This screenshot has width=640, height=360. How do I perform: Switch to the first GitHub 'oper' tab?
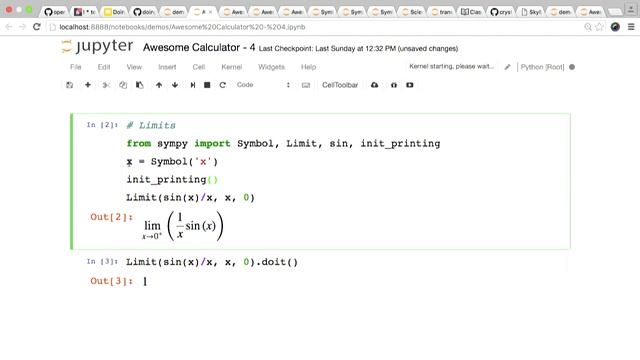(55, 12)
